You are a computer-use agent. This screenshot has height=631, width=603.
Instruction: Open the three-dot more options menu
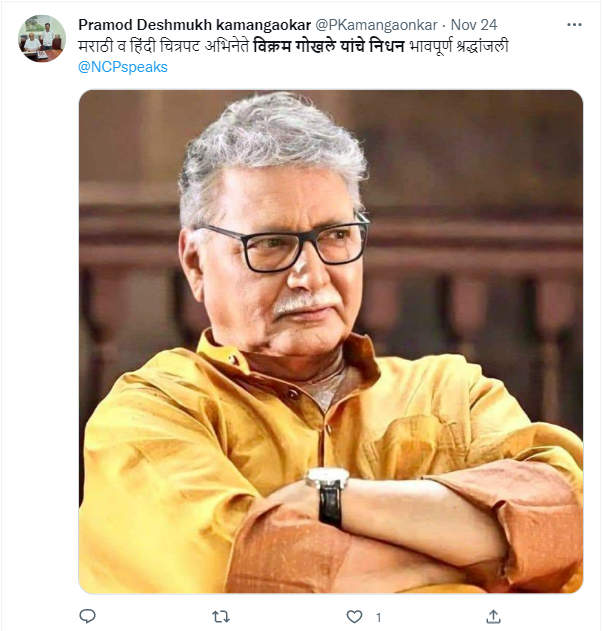[573, 23]
